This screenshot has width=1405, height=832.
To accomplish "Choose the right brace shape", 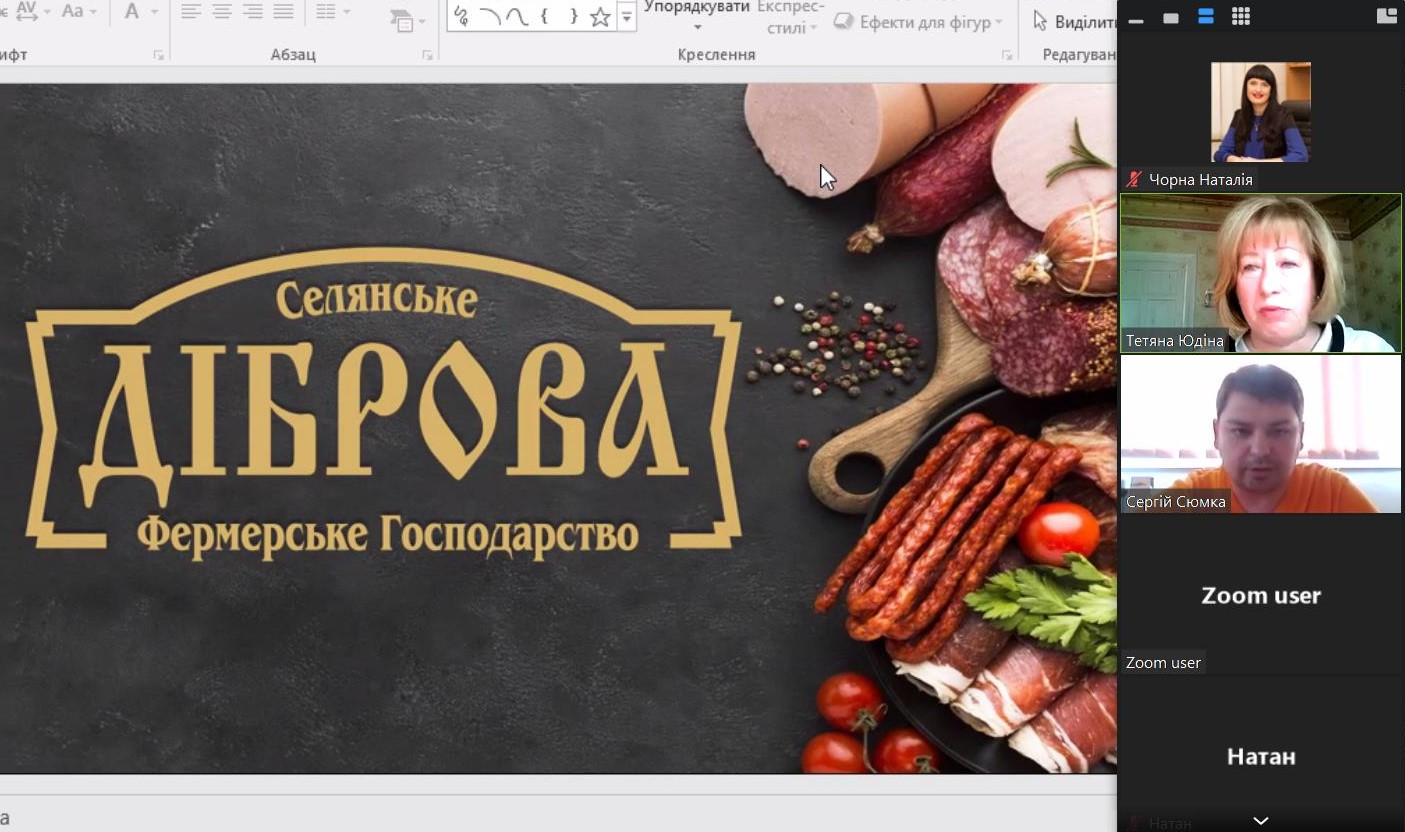I will [x=573, y=16].
